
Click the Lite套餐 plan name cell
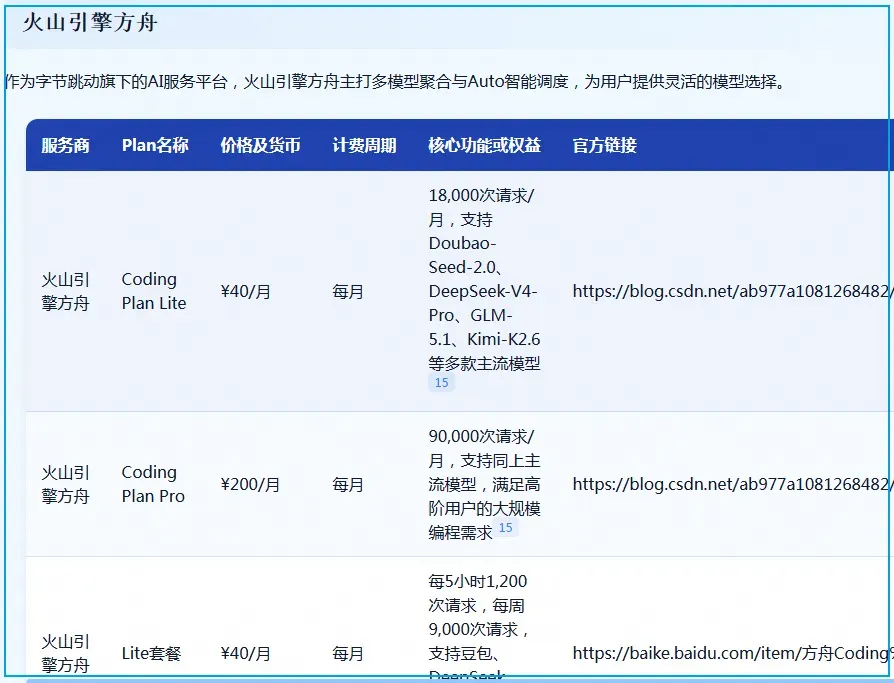coord(151,653)
